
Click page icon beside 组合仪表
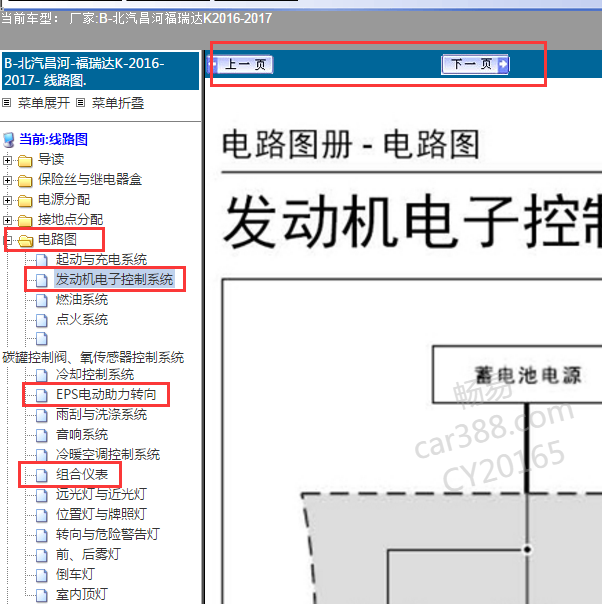pyautogui.click(x=42, y=475)
